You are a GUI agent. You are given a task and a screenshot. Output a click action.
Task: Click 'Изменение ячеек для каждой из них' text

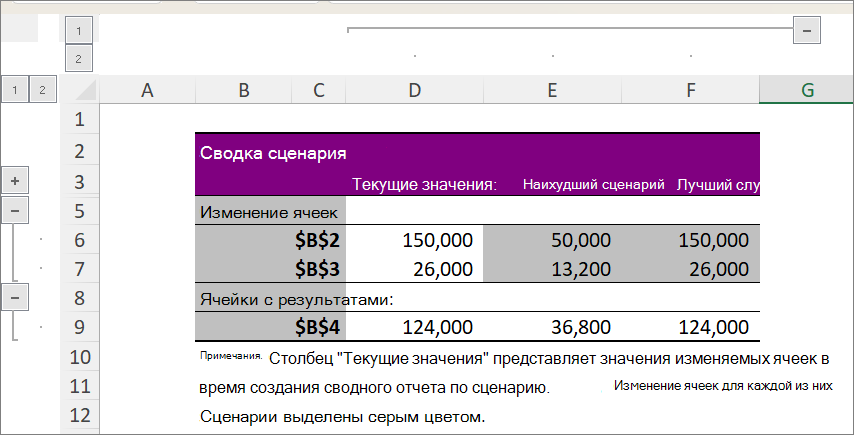723,386
